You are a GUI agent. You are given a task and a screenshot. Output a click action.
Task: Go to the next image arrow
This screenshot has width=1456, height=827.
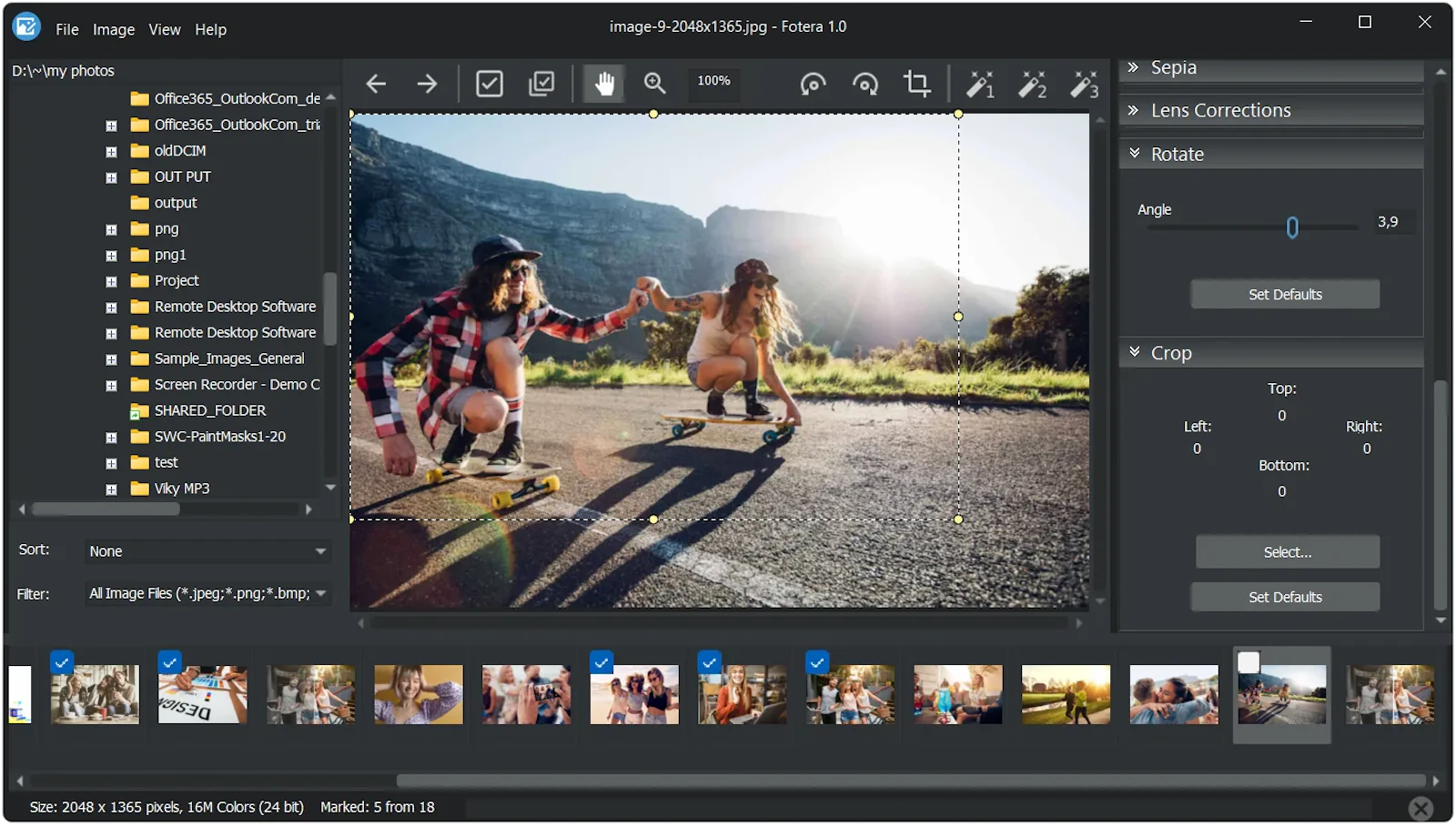427,84
